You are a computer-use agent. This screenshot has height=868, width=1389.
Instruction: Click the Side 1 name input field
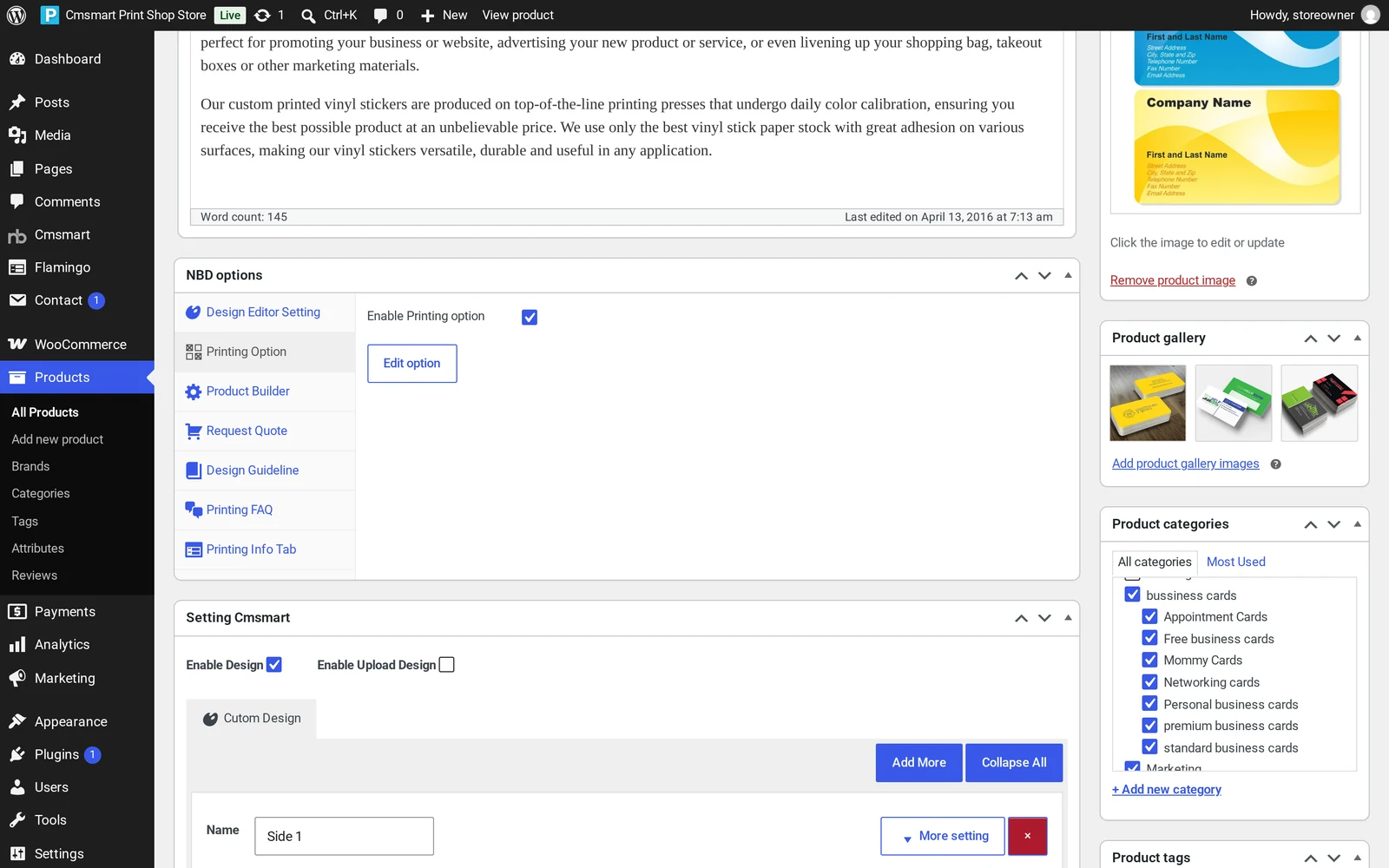pyautogui.click(x=344, y=836)
